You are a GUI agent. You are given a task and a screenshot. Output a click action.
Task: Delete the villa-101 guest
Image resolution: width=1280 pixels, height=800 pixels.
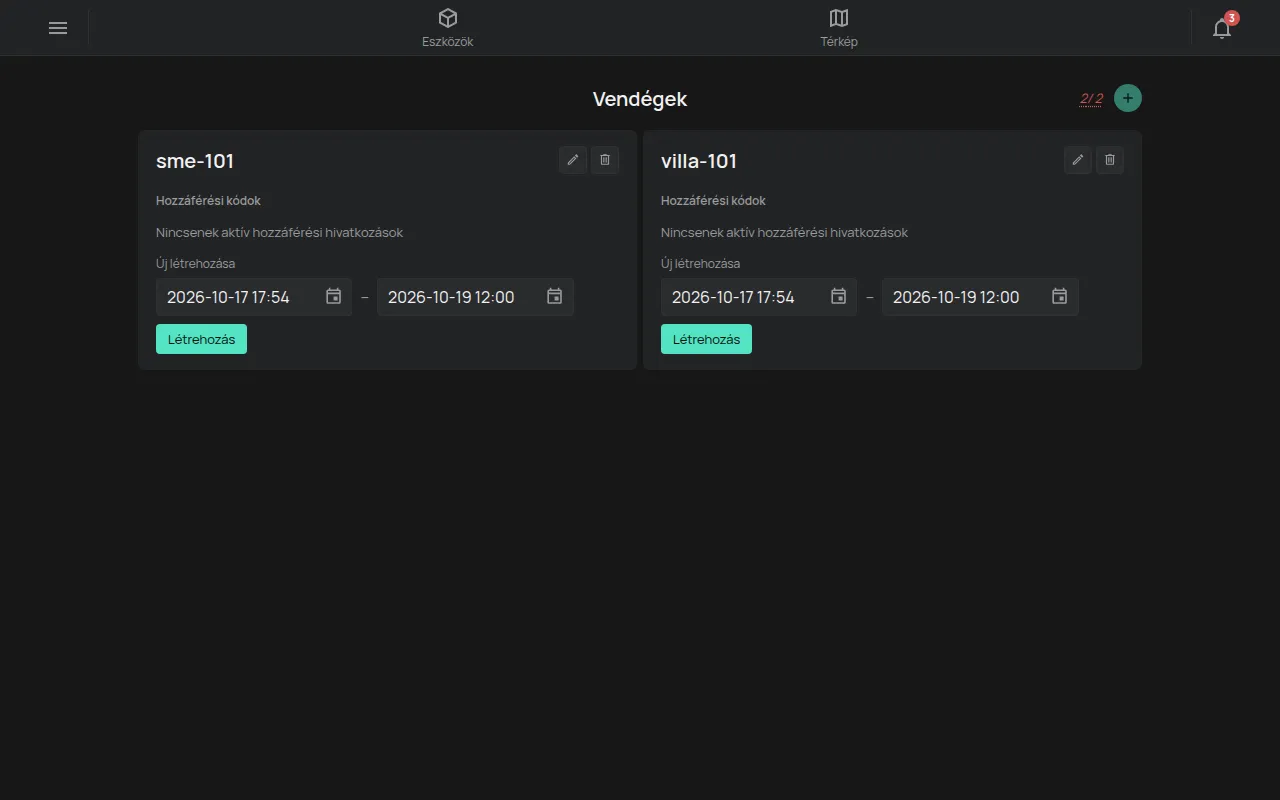[x=1110, y=160]
